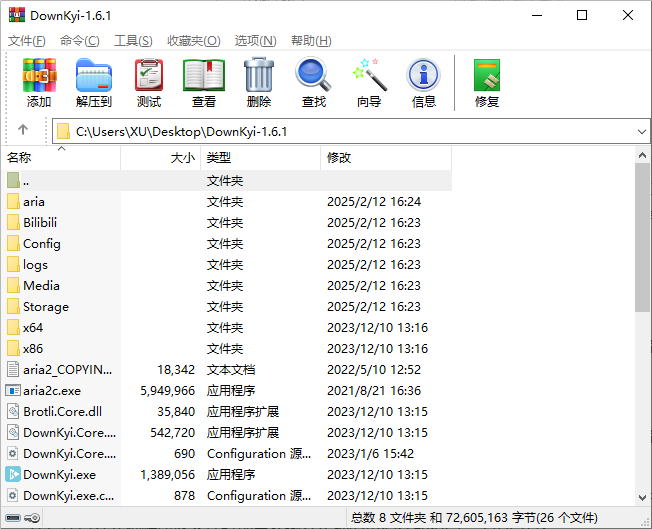Click the WinRAR icon in title bar

tap(17, 15)
